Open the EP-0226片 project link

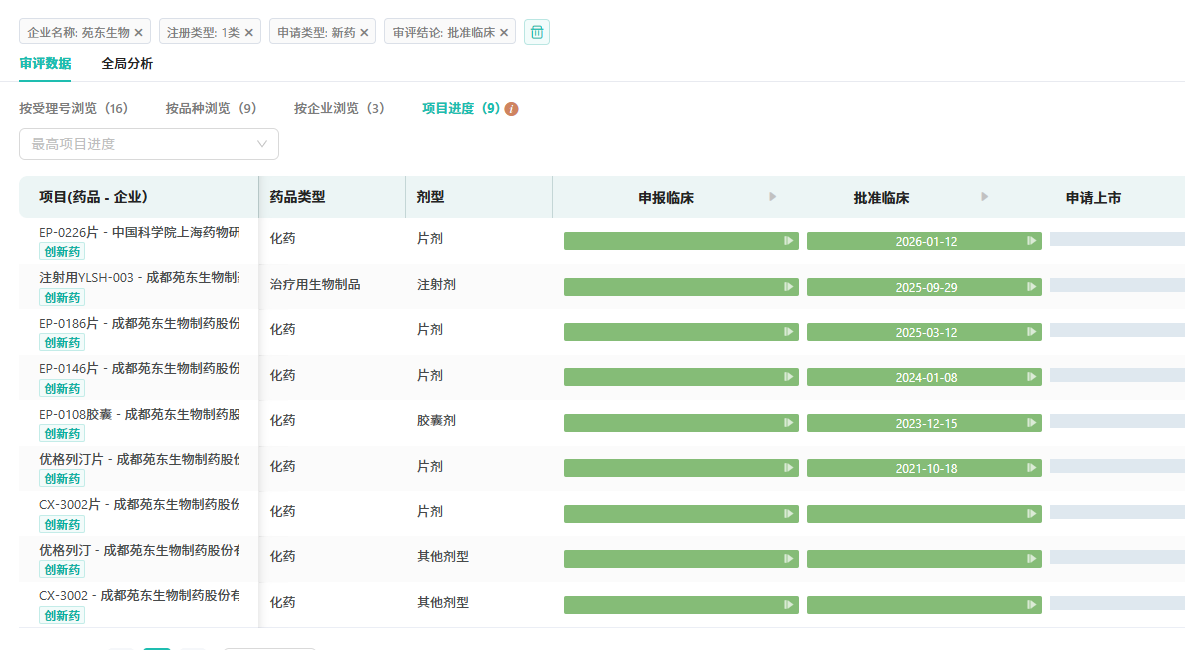(139, 232)
